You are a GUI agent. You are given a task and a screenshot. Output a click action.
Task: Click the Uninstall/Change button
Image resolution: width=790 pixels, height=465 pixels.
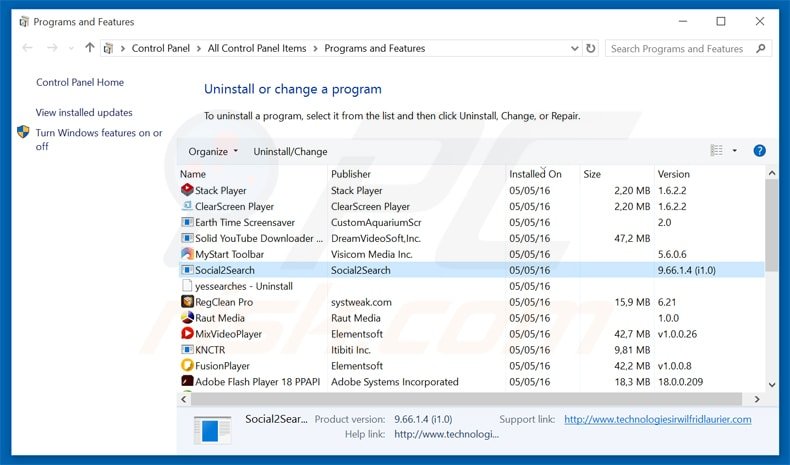(290, 152)
